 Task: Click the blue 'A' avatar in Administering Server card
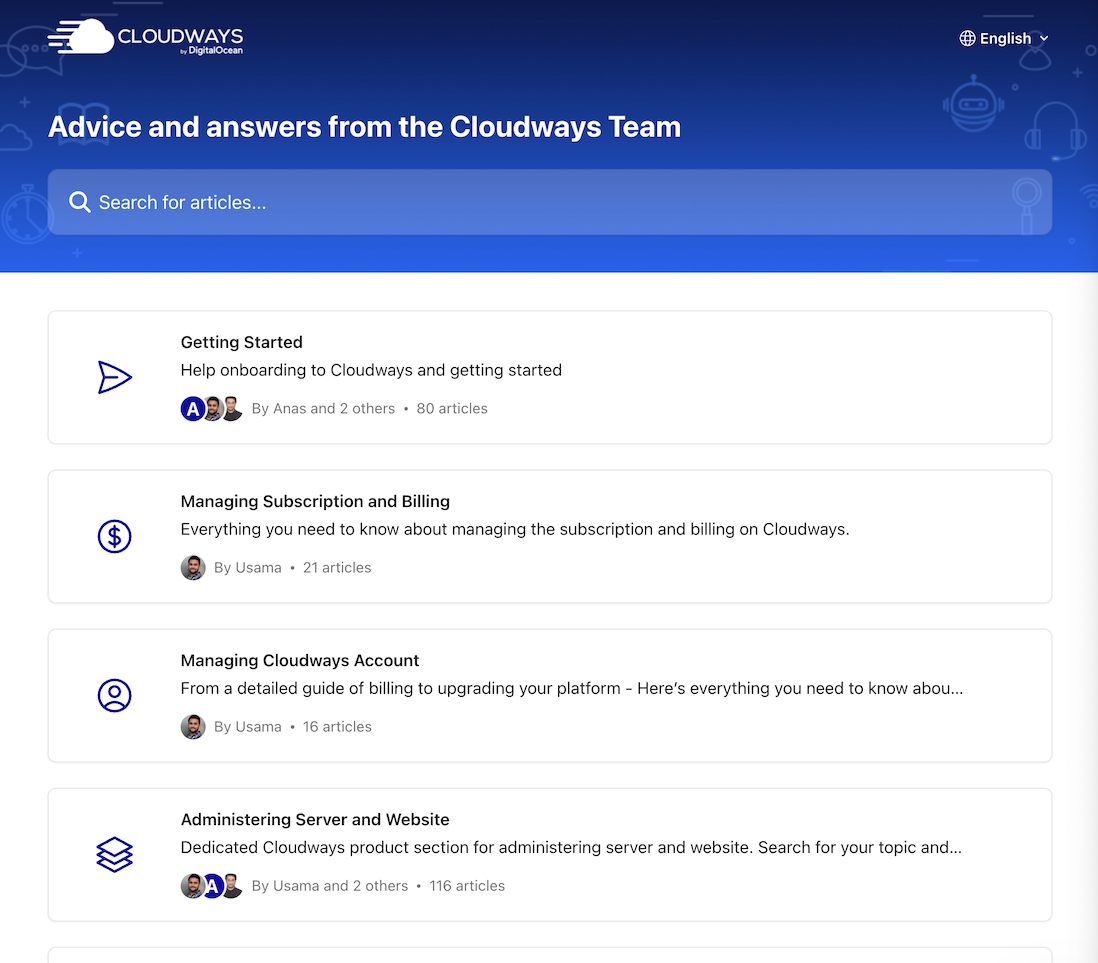coord(212,886)
